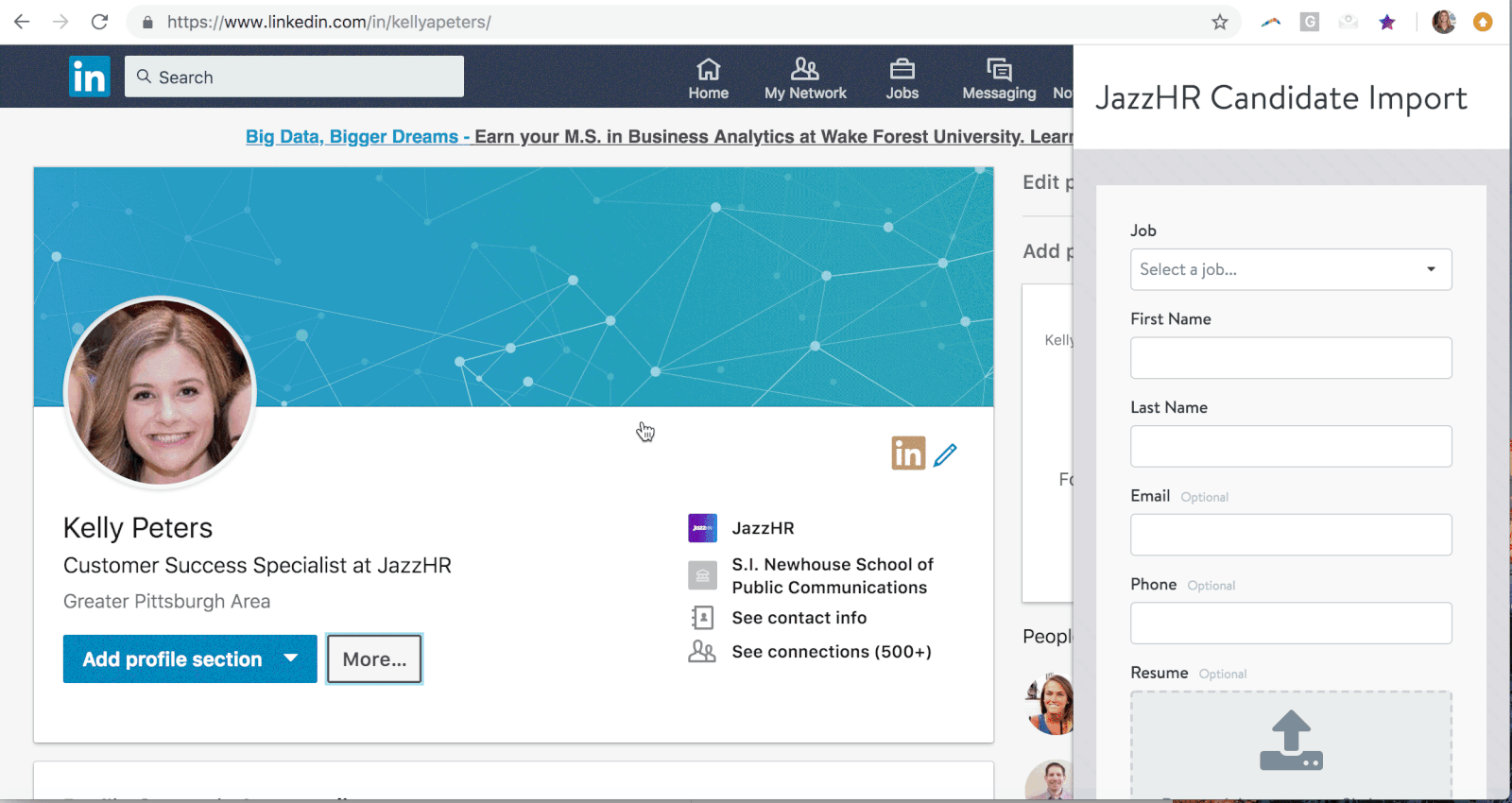The width and height of the screenshot is (1512, 803).
Task: Open LinkedIn Messaging
Action: 999,79
